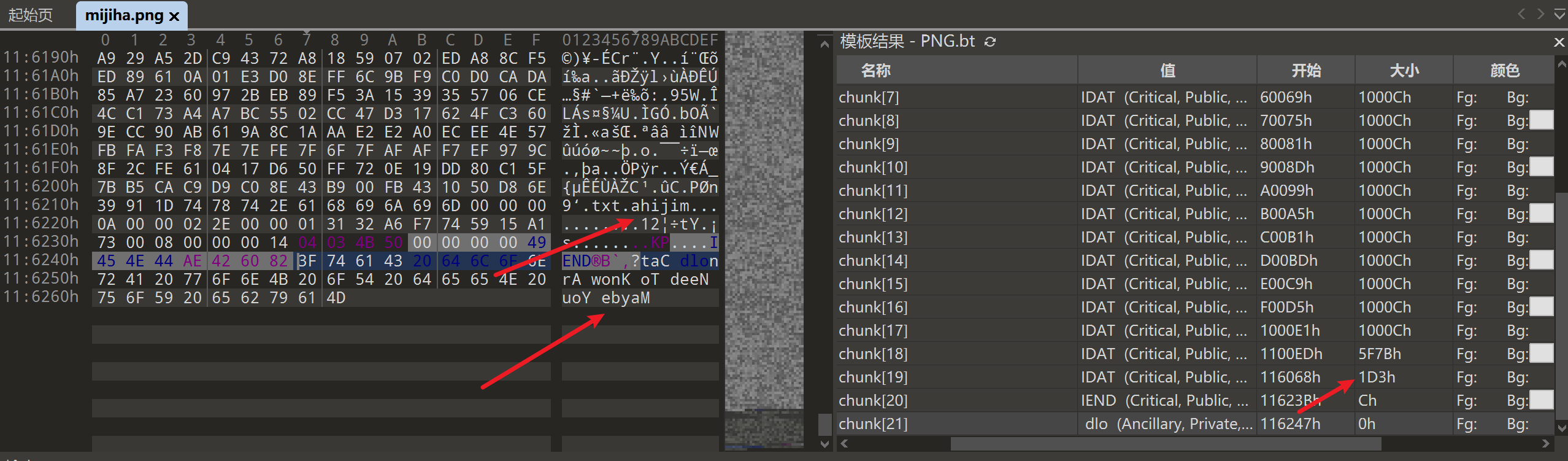Click the template results horizontal scrollbar thumb
Image resolution: width=1568 pixels, height=461 pixels.
[1166, 443]
